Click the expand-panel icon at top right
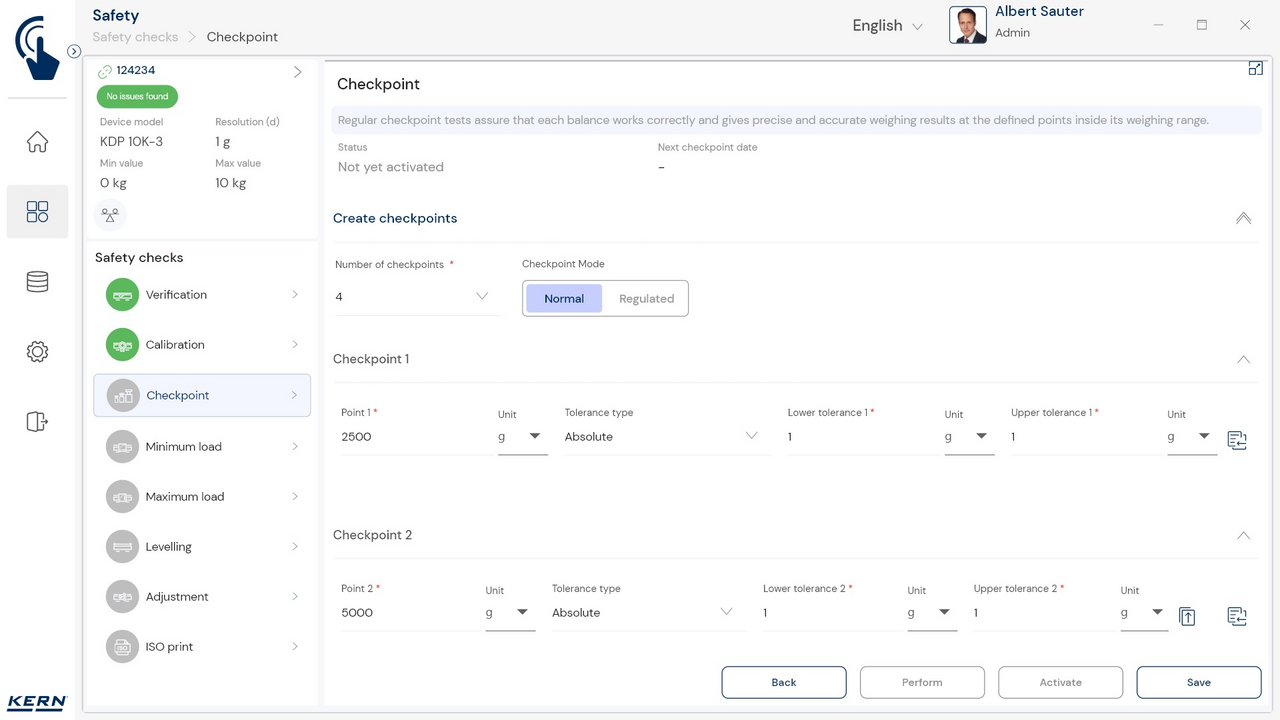The image size is (1280, 720). pos(1255,69)
